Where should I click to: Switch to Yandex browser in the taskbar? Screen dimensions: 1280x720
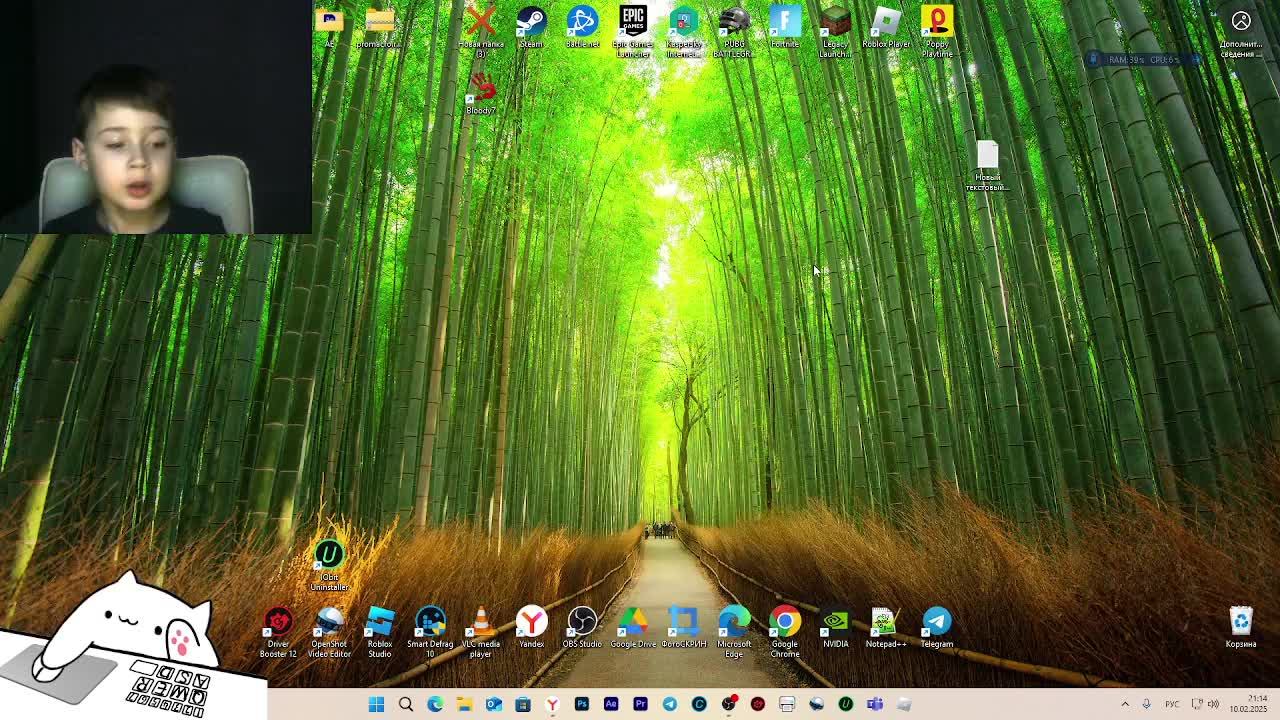pyautogui.click(x=552, y=704)
